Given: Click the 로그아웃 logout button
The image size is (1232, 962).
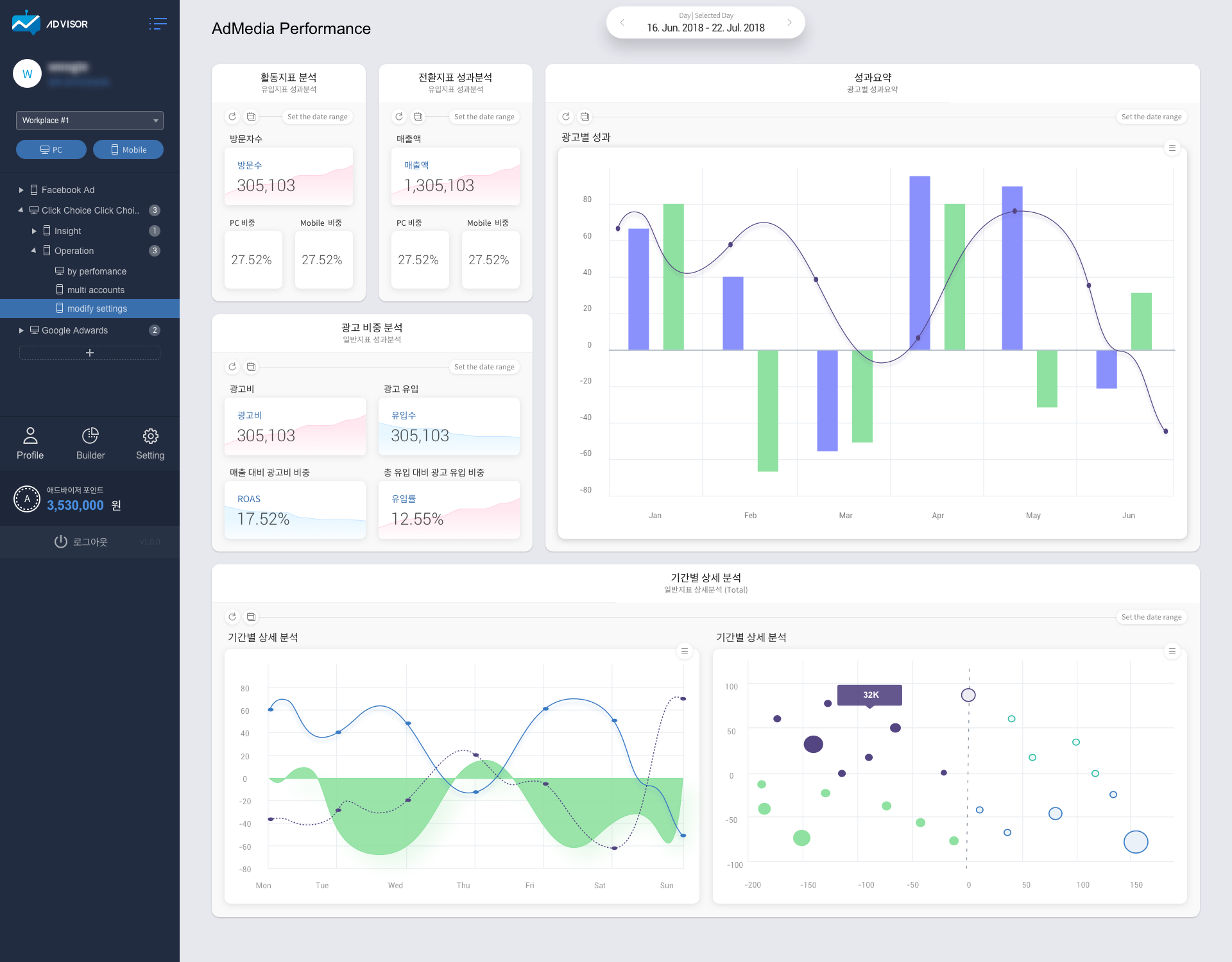Looking at the screenshot, I should [81, 542].
